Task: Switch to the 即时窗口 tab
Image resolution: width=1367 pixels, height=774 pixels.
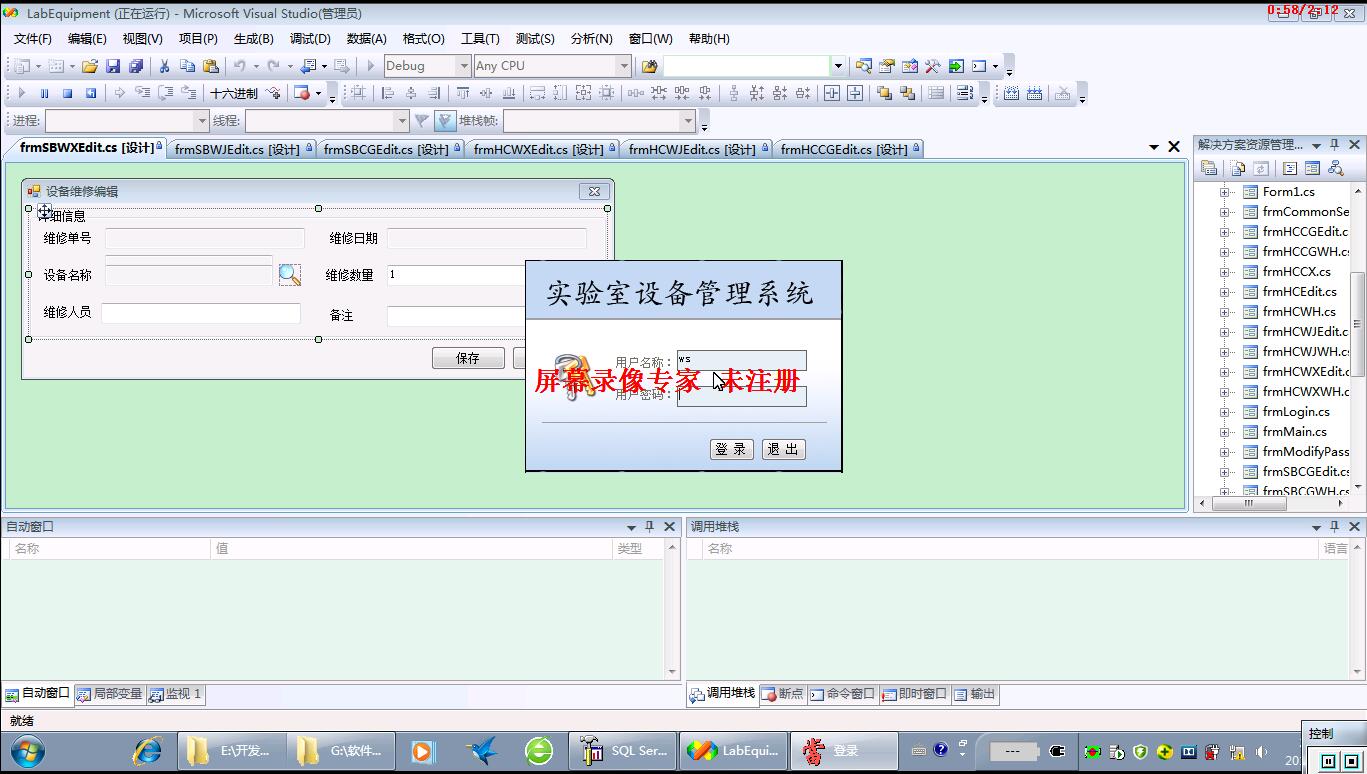Action: (x=913, y=693)
